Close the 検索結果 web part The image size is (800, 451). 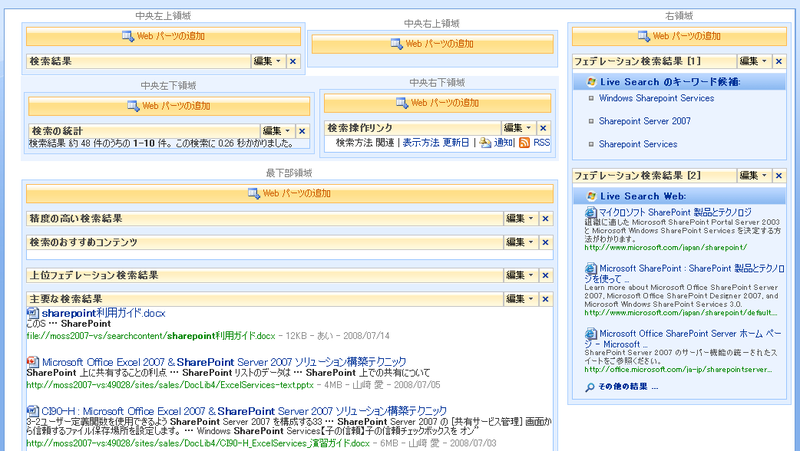click(293, 61)
